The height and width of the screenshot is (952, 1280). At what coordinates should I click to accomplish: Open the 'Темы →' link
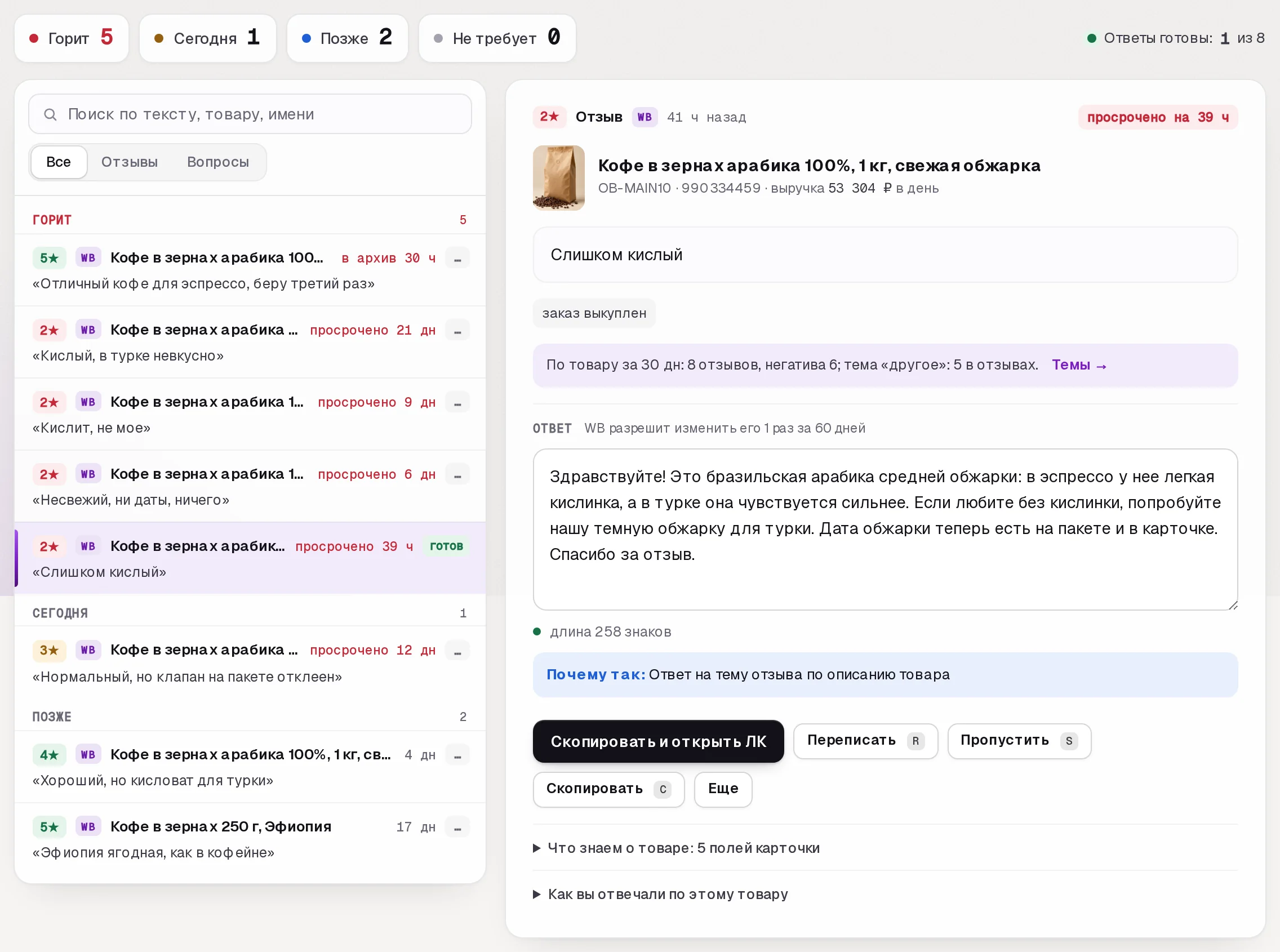(x=1079, y=365)
